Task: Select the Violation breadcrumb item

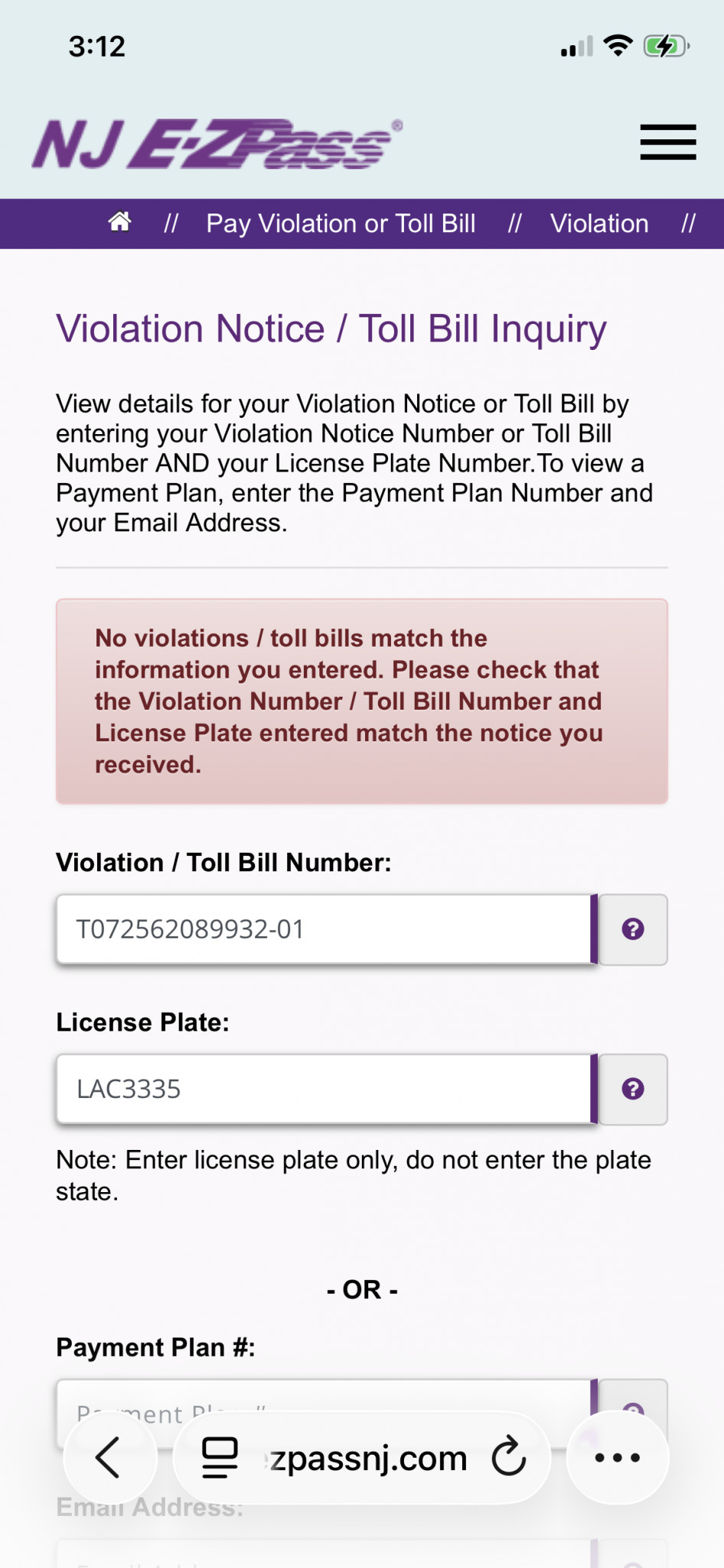Action: pos(599,224)
